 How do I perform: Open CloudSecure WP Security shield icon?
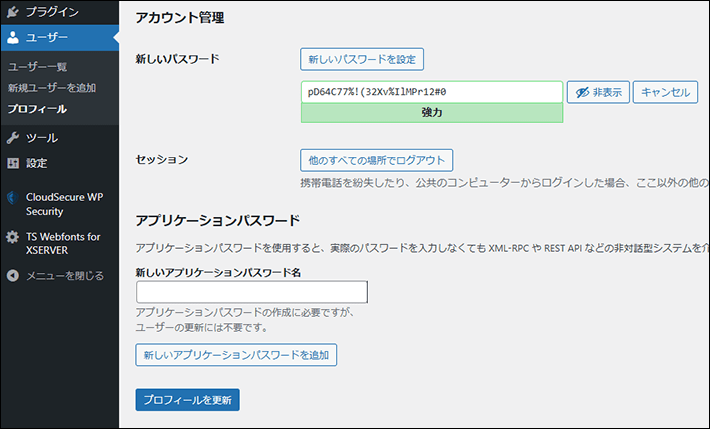tap(13, 198)
